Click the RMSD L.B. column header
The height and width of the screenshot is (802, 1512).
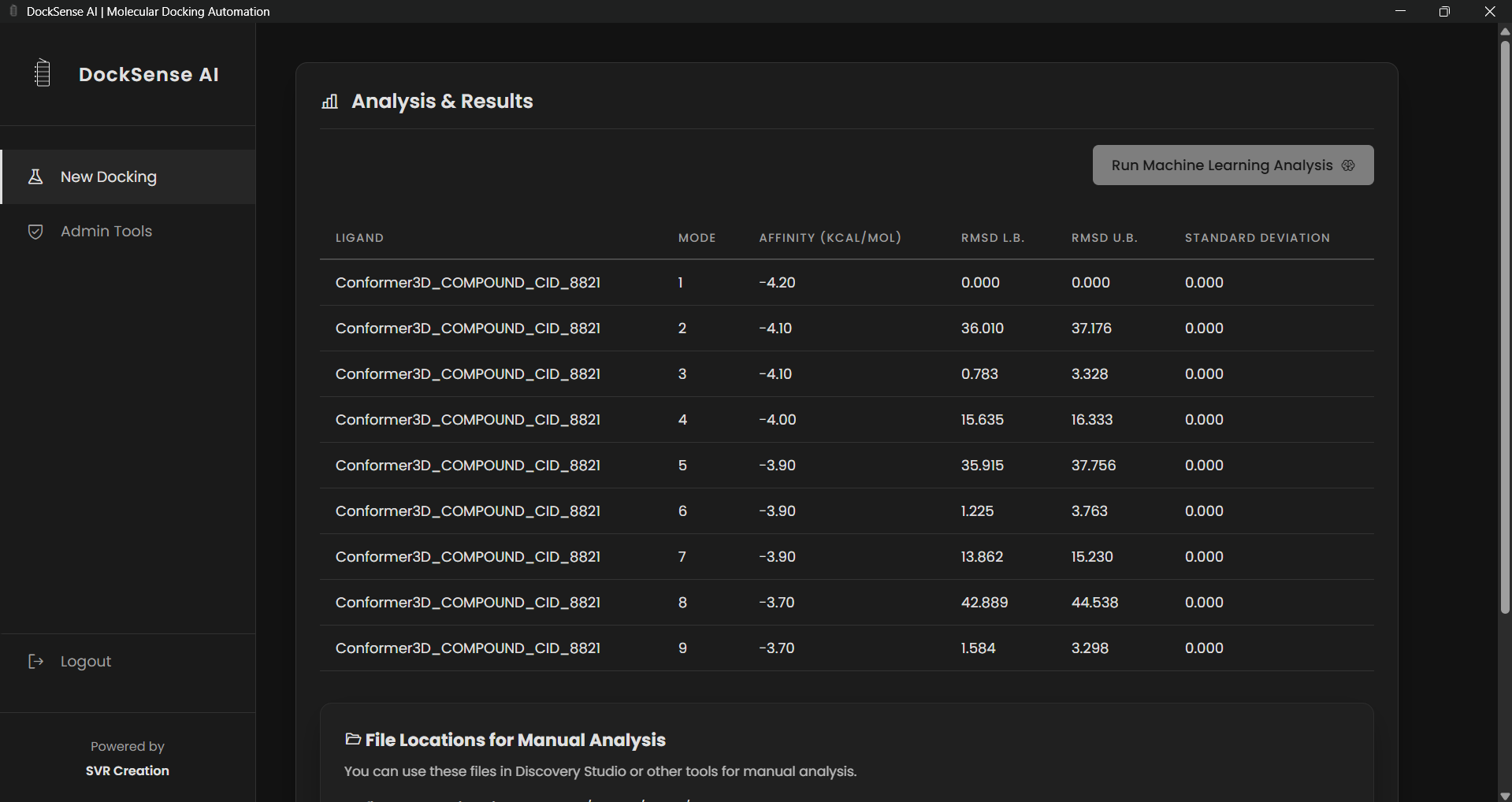click(993, 238)
